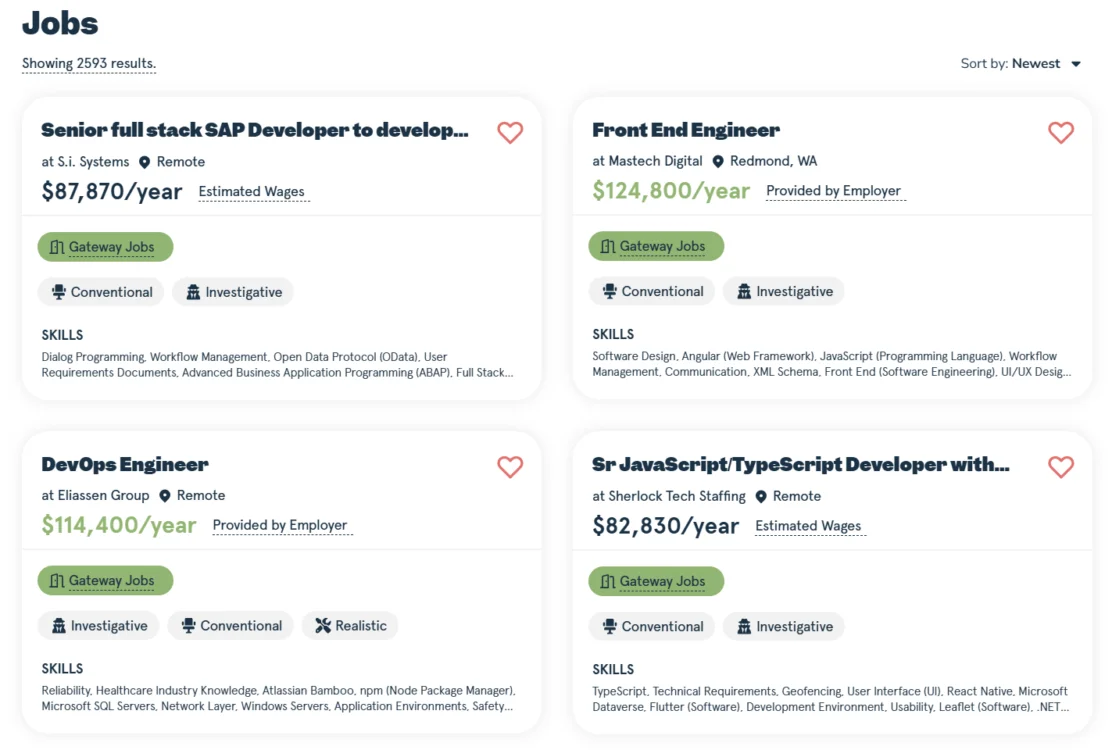1112x750 pixels.
Task: Click skills text starting 'TypeScript, Technical Requirements'
Action: pos(830,699)
